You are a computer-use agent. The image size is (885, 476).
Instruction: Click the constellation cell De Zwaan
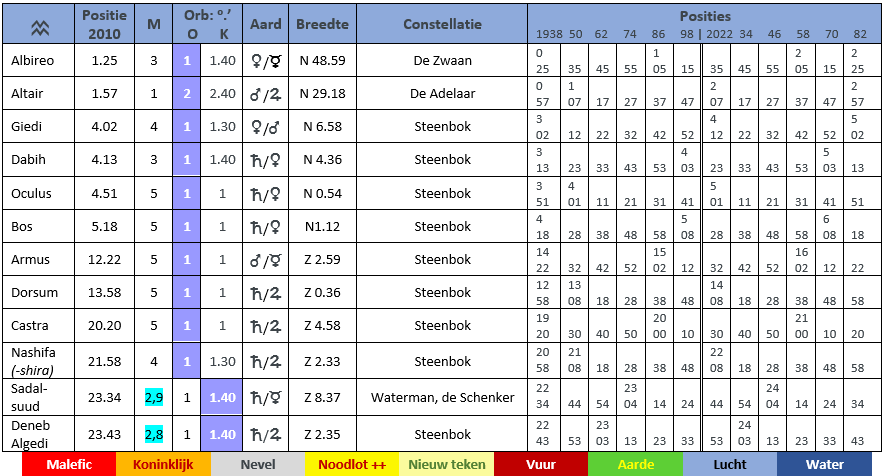click(x=442, y=60)
